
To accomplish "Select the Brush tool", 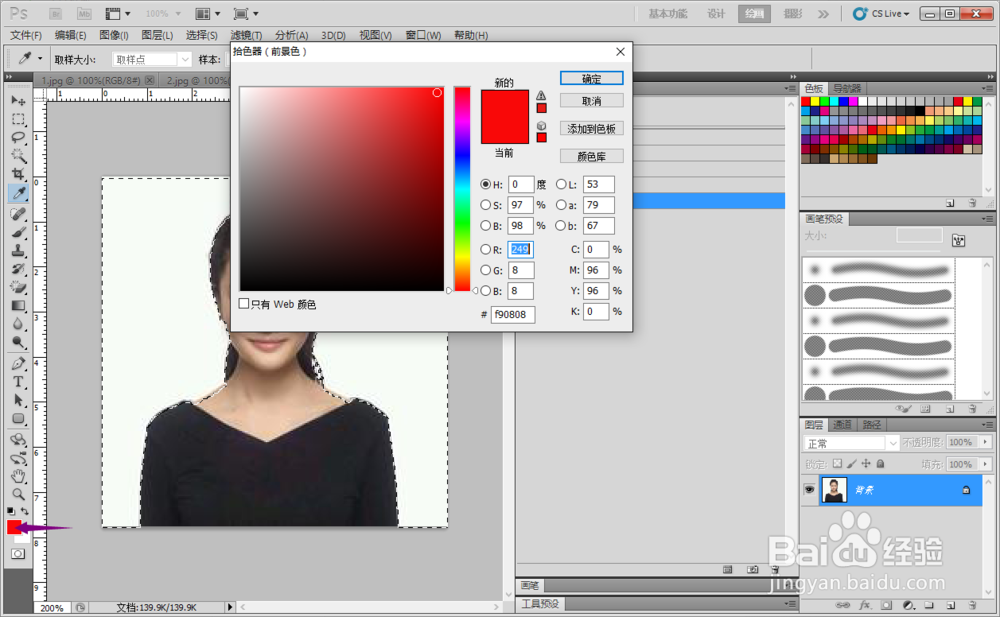I will [18, 232].
